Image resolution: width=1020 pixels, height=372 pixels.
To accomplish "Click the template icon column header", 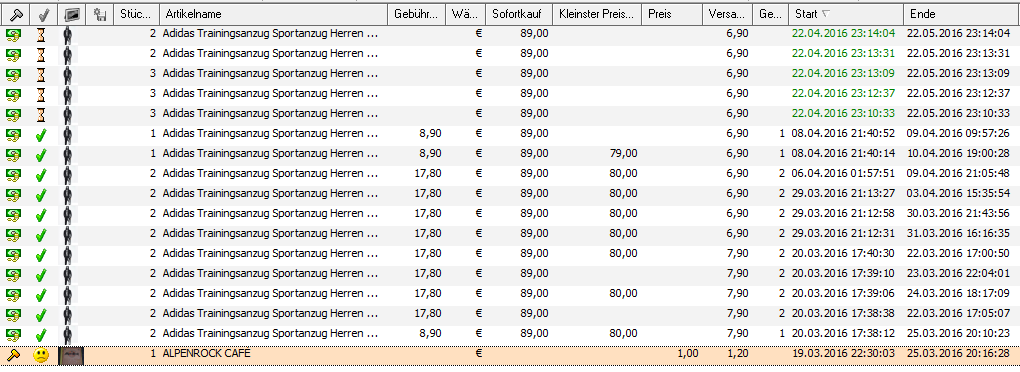I will coord(99,14).
